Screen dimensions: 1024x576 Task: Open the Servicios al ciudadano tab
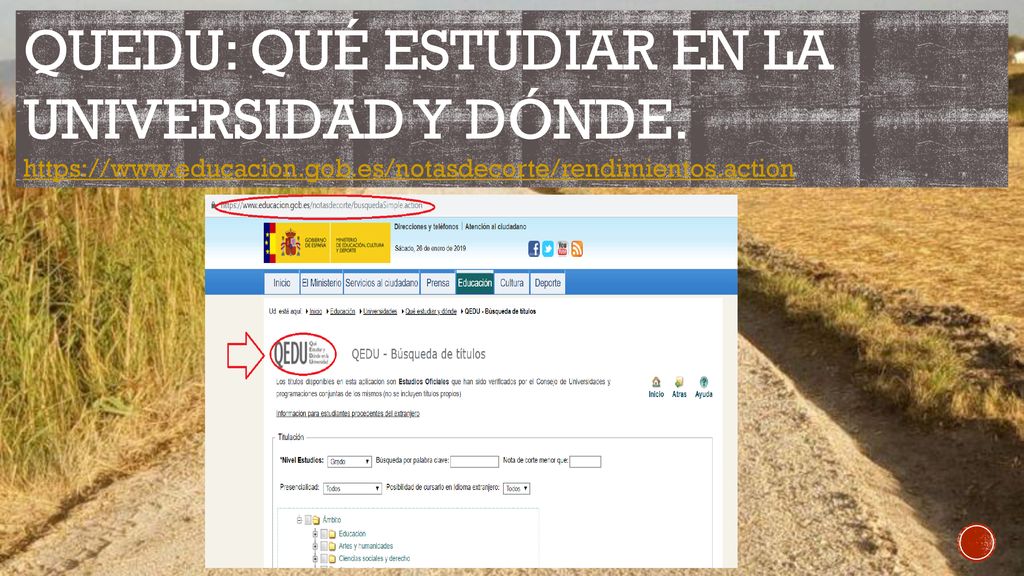point(381,283)
